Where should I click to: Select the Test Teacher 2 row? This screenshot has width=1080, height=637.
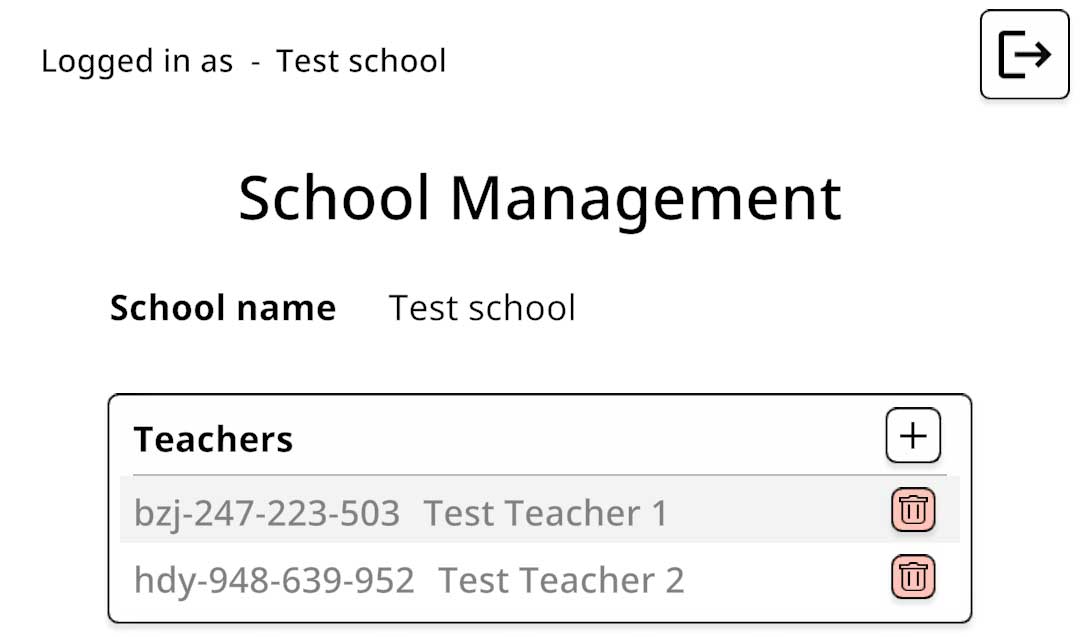539,577
